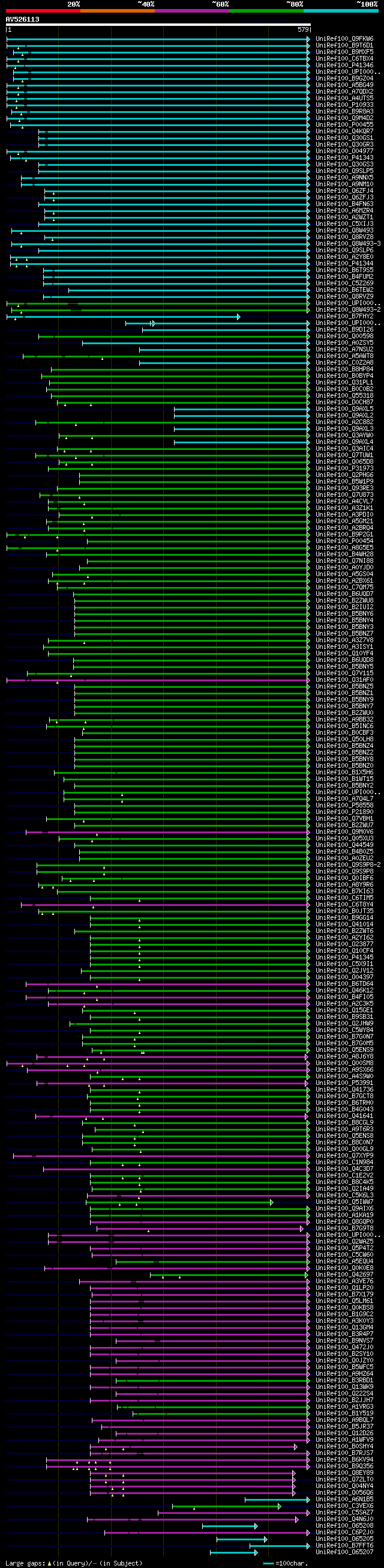
Task: Click the UniRef100_Q9AXL5 label
Action: pos(344,409)
